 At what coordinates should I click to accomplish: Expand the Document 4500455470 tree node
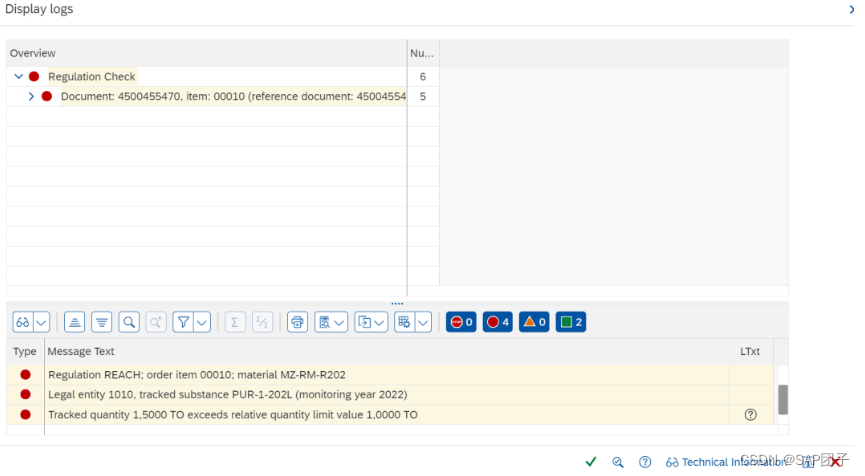click(x=31, y=97)
